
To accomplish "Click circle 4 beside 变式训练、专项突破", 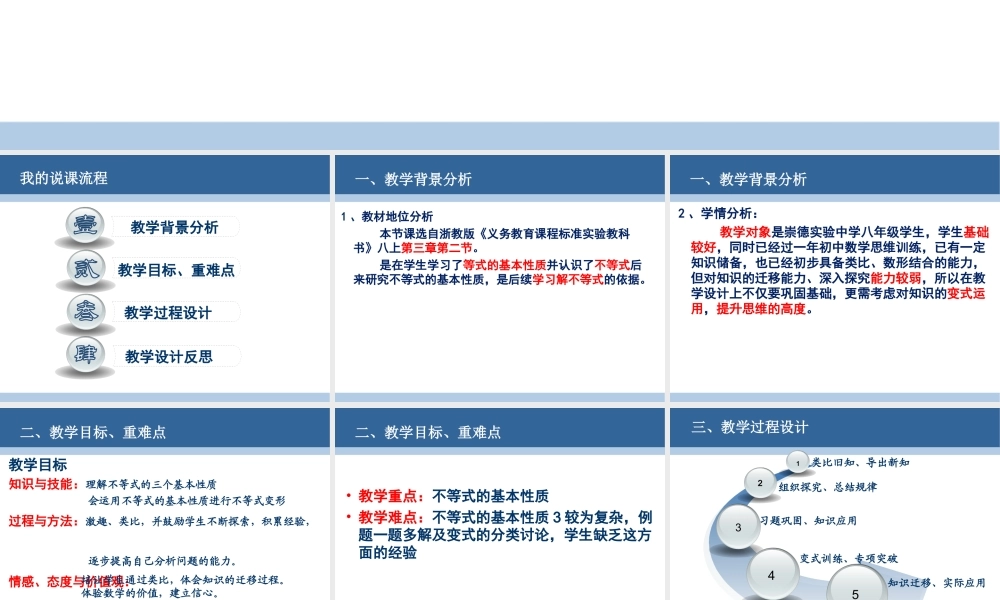I will tap(770, 574).
